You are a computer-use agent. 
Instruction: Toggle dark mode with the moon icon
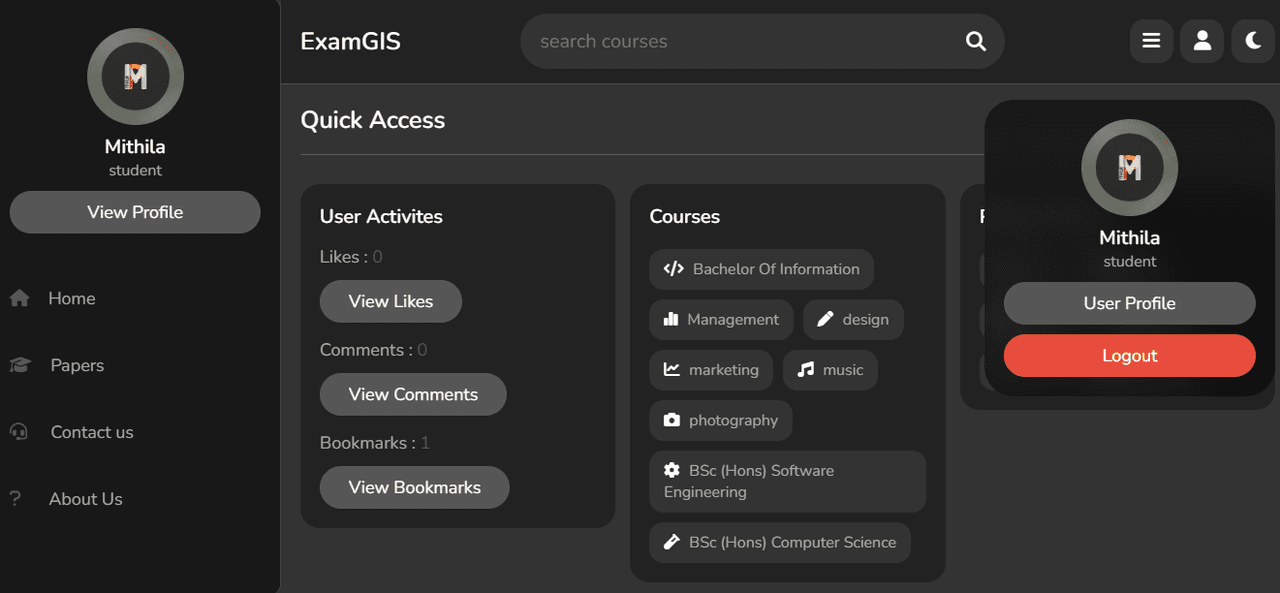tap(1253, 41)
